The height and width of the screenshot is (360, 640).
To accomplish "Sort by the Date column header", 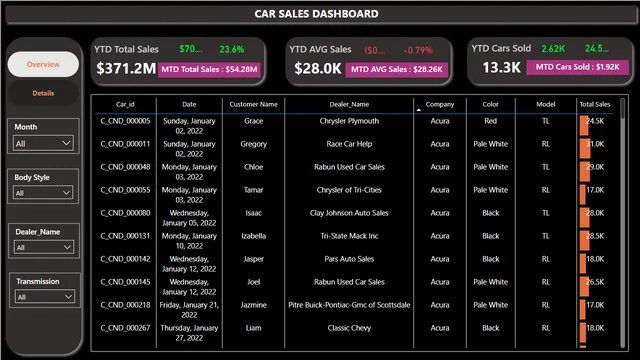I will (189, 104).
